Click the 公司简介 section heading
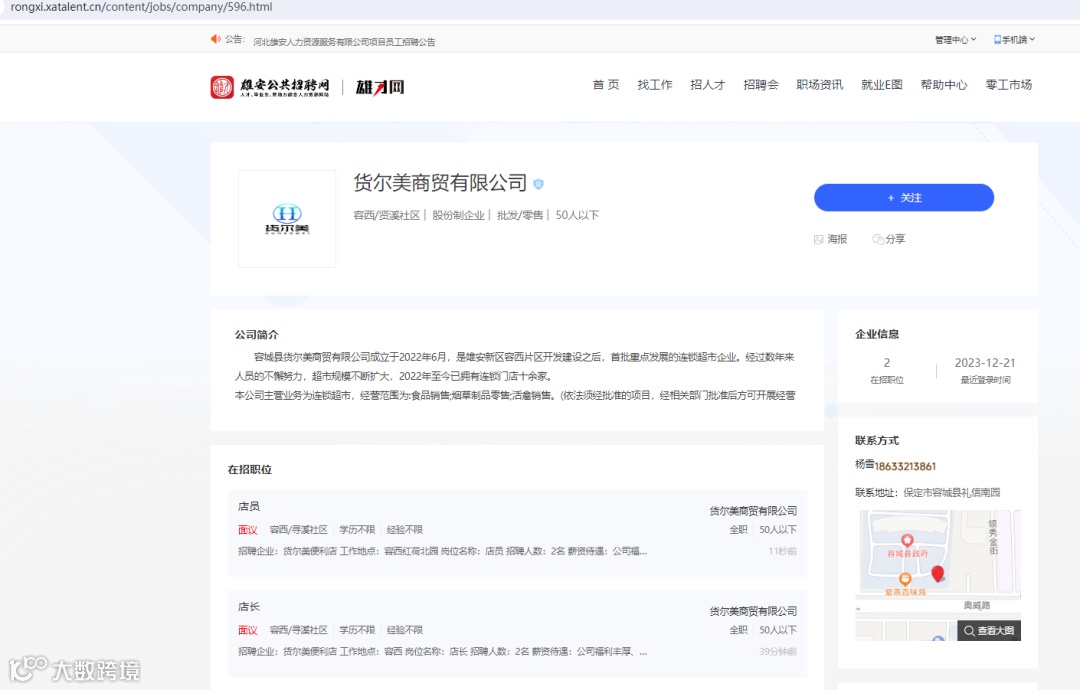The image size is (1080, 690). click(256, 335)
